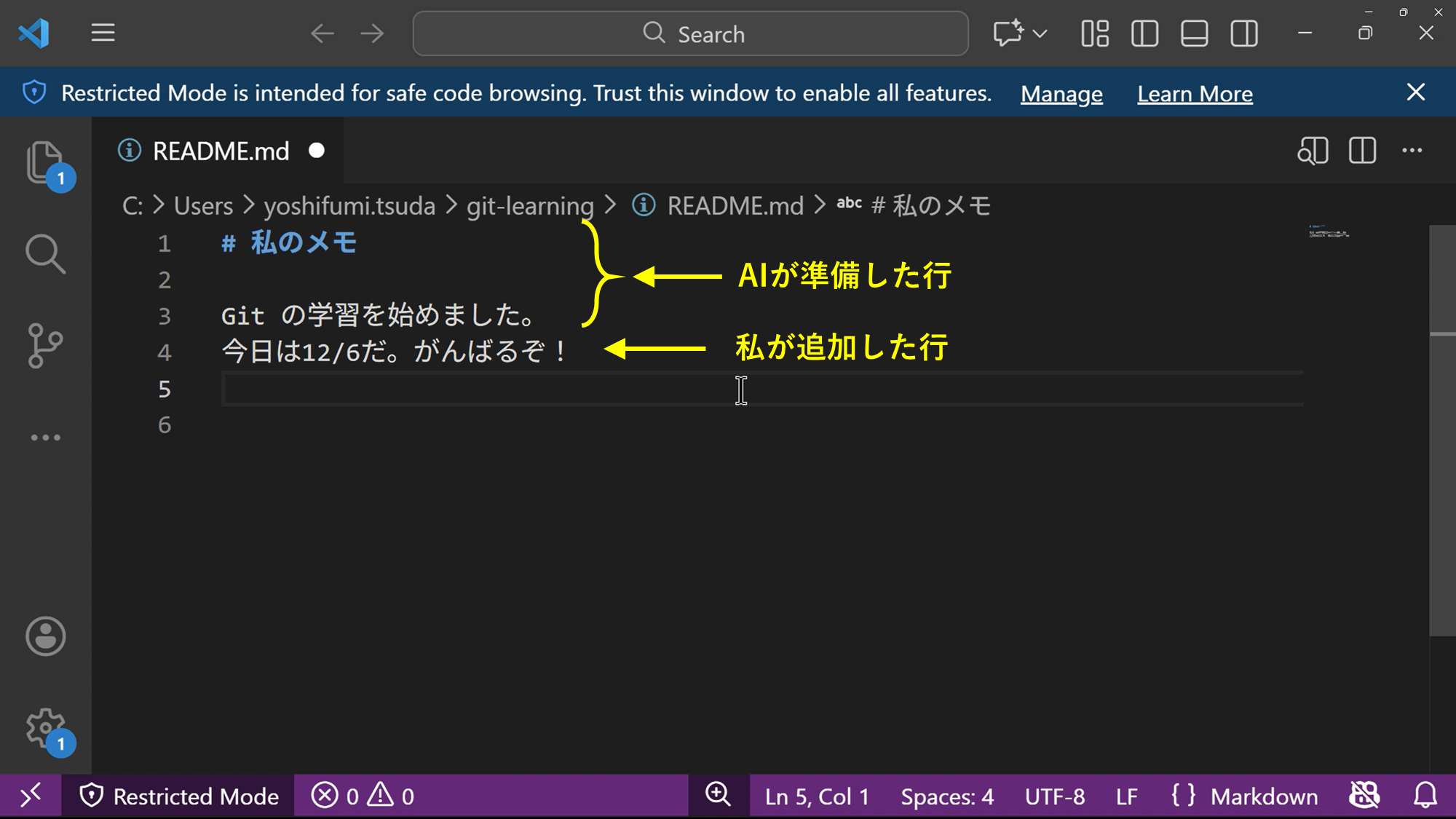Open the Explorer view in activity bar
The width and height of the screenshot is (1456, 819).
pyautogui.click(x=45, y=162)
